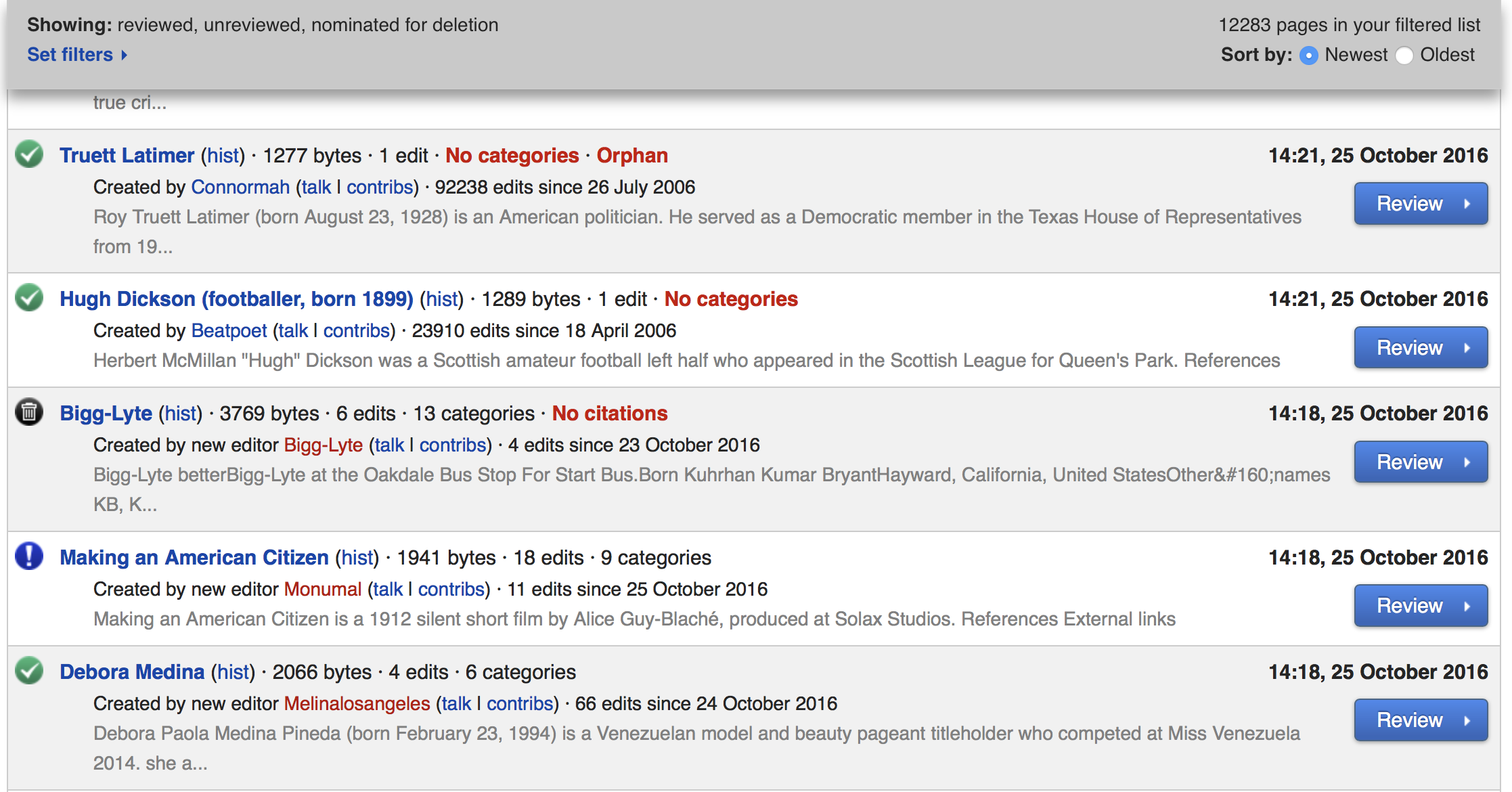The height and width of the screenshot is (792, 1512).
Task: Open Beatpoet's user page
Action: tap(229, 330)
